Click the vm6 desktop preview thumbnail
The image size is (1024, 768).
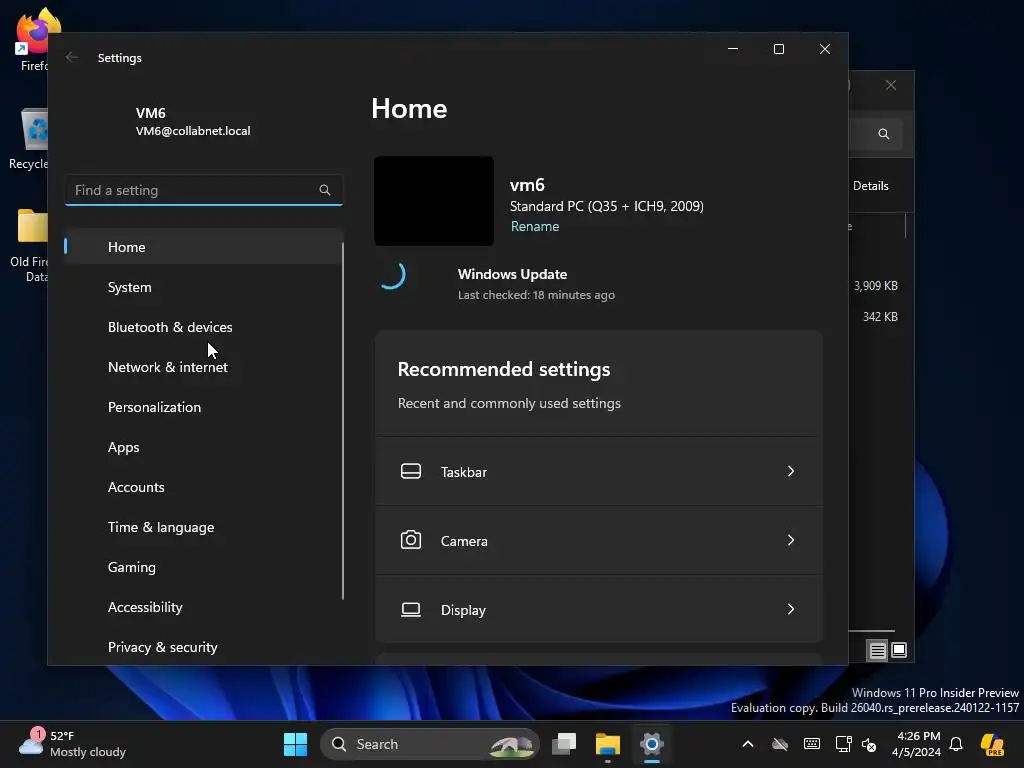click(x=434, y=201)
